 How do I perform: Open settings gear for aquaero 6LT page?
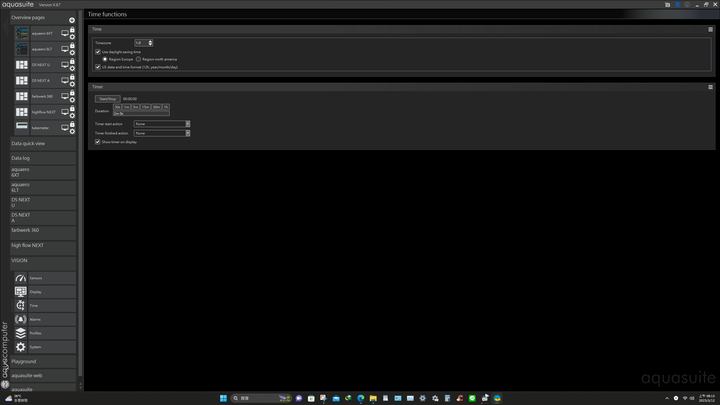tap(72, 53)
